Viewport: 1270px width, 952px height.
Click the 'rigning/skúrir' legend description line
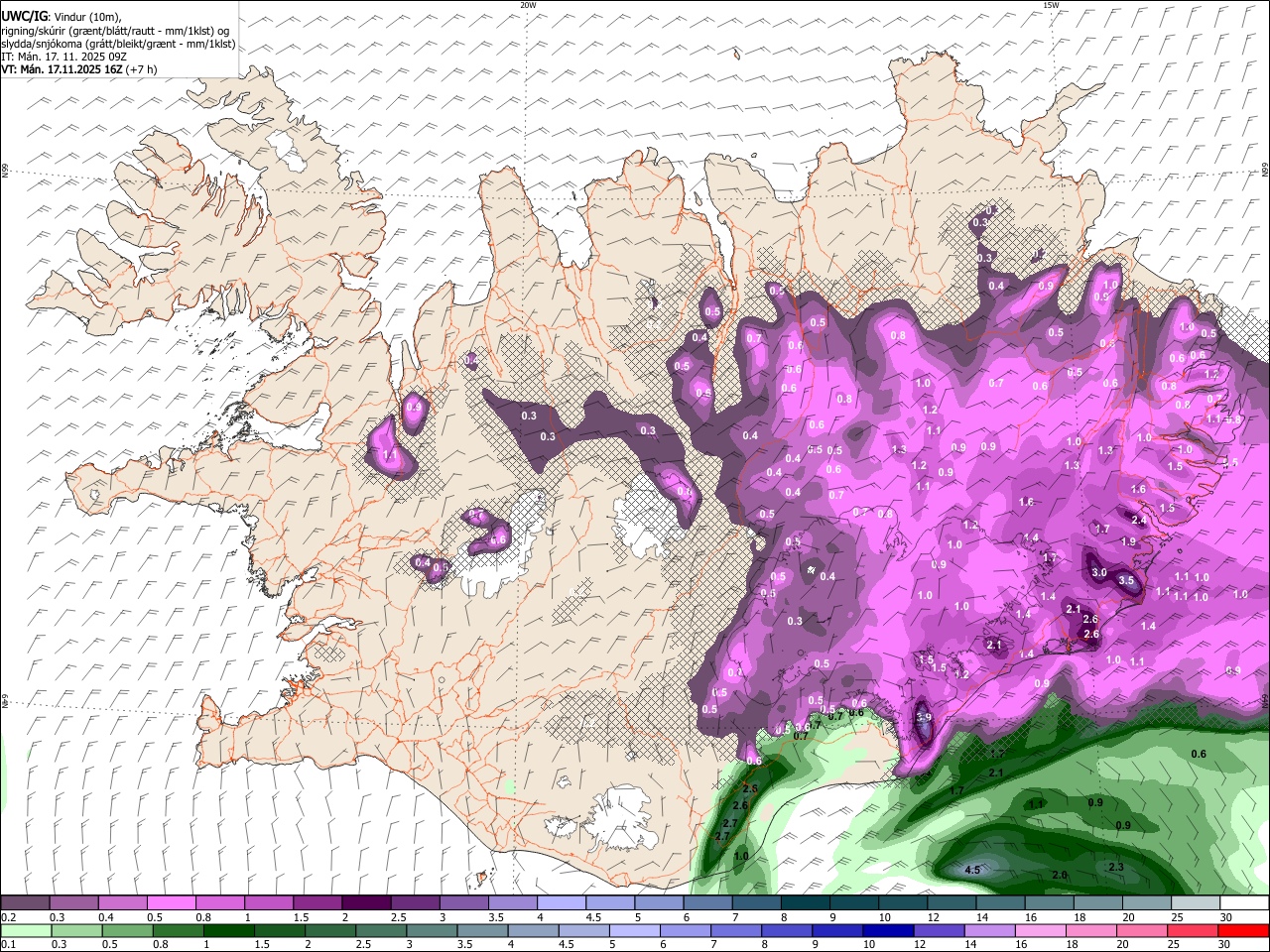[115, 30]
